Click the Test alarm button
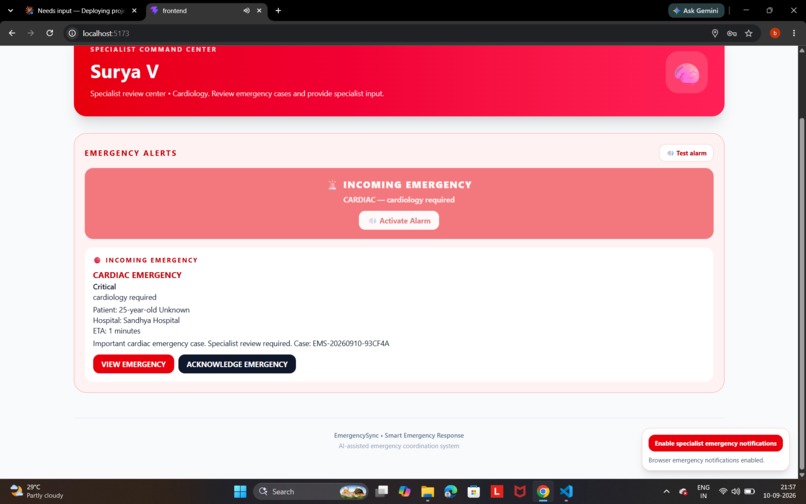 686,153
